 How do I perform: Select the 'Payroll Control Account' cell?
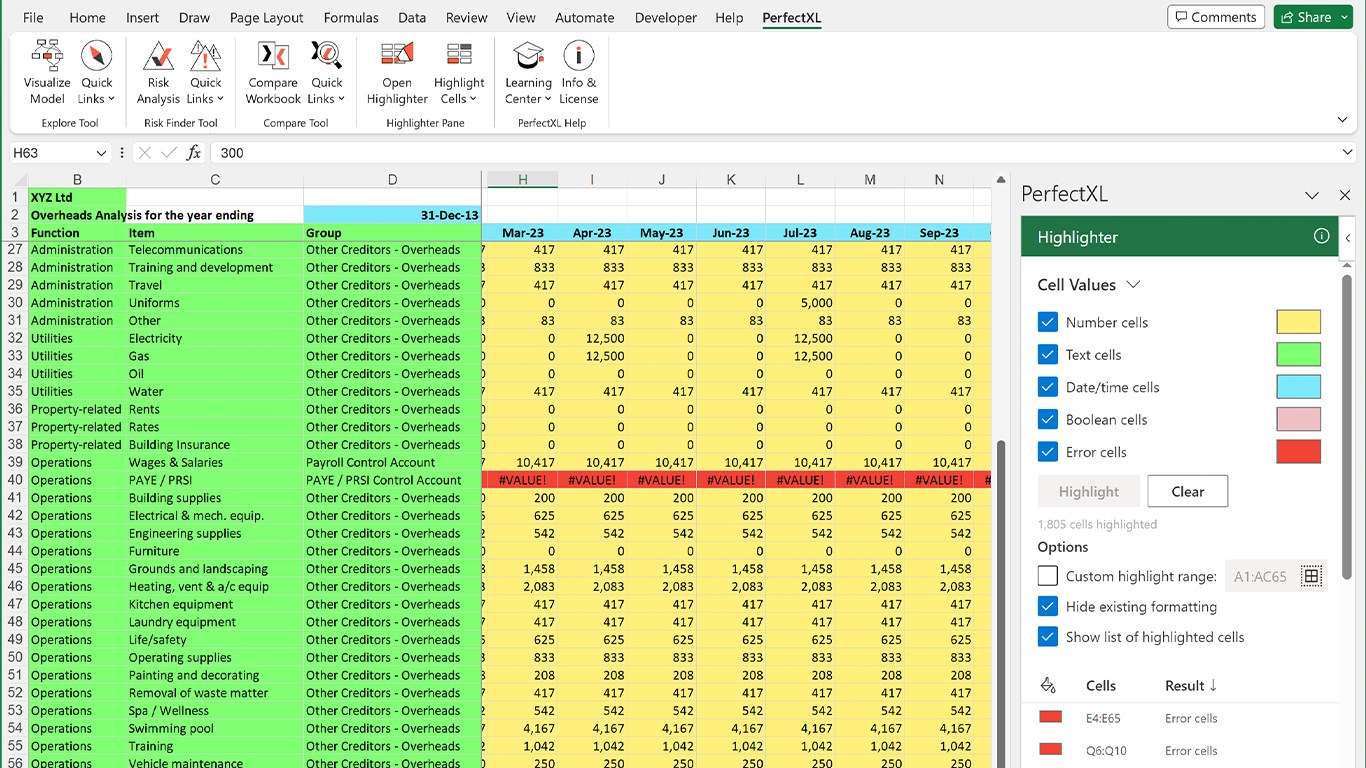(x=392, y=462)
